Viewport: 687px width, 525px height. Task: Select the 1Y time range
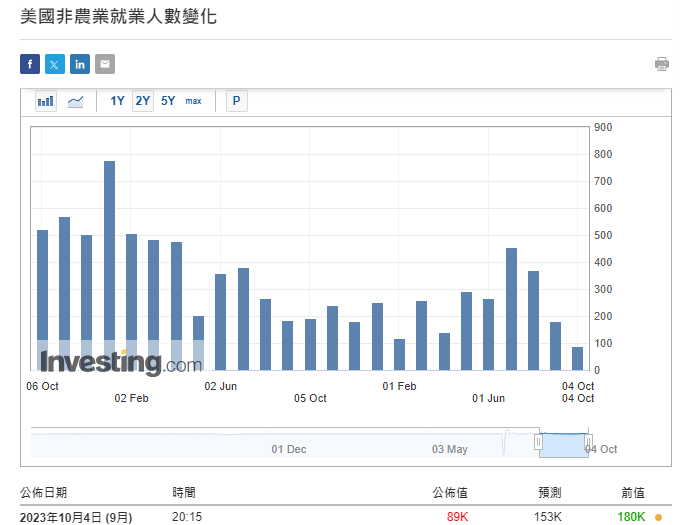[x=117, y=101]
